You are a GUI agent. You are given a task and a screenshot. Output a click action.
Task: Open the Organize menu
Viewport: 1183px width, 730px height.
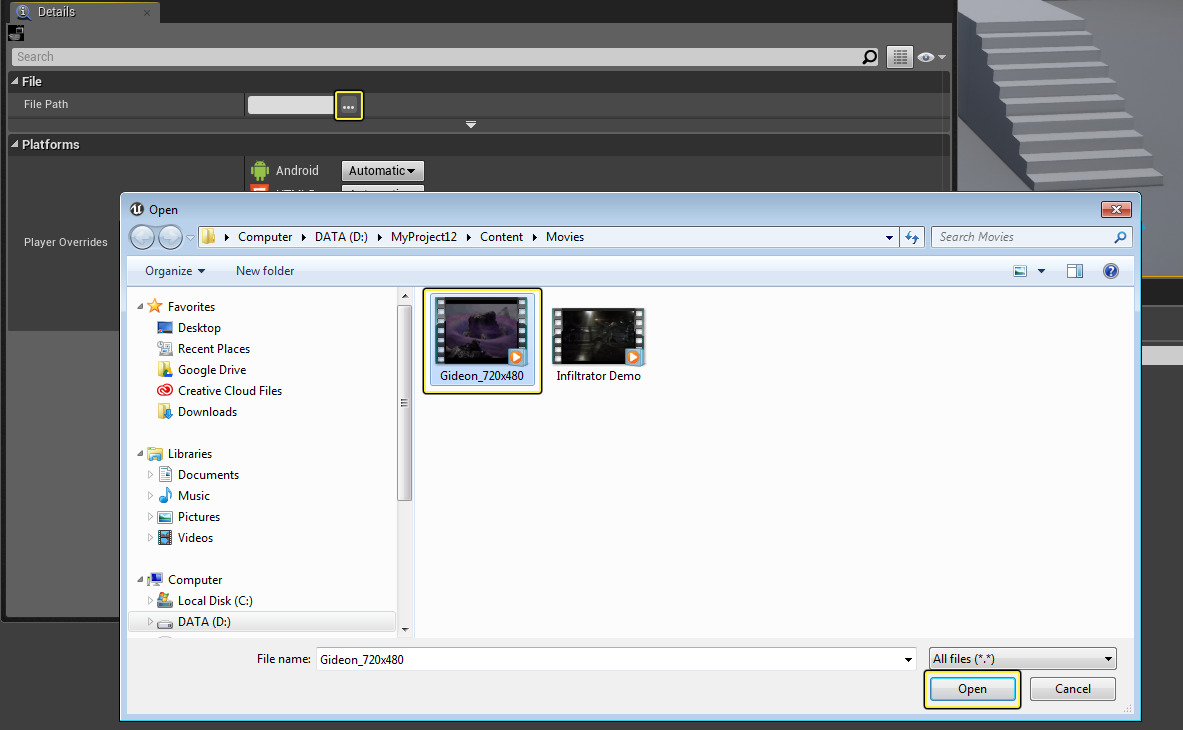pyautogui.click(x=174, y=271)
